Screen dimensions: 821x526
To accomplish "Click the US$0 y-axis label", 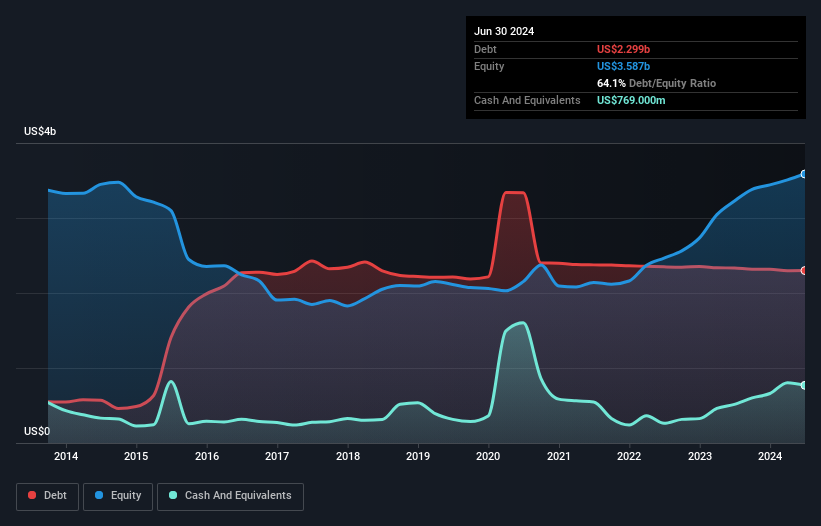I will coord(37,431).
